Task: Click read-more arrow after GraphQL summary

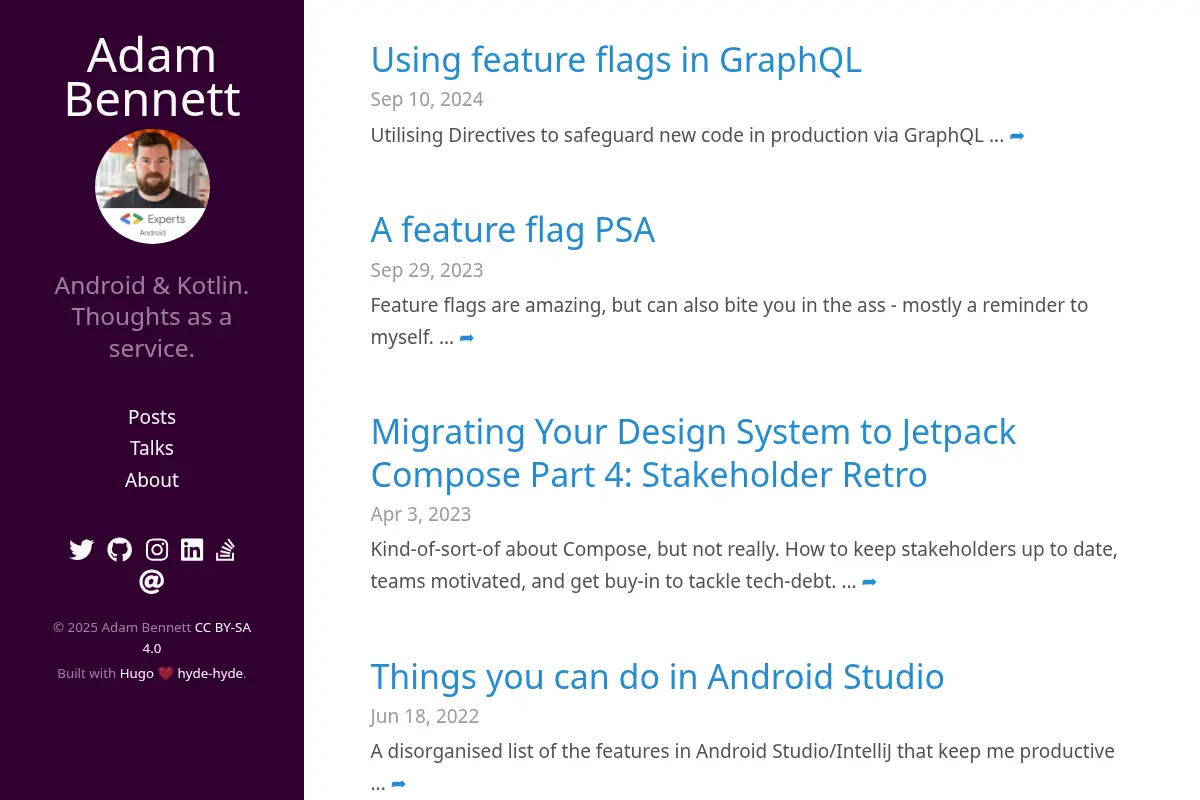Action: (x=1017, y=135)
